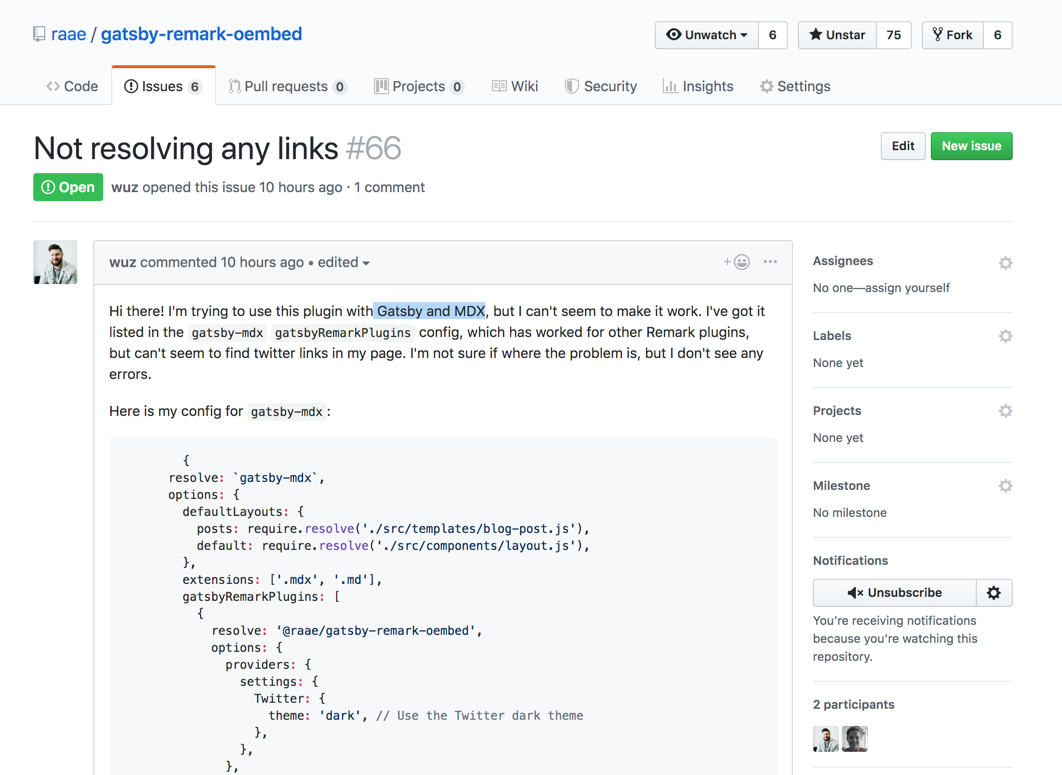Fork the repository
Screen dimensions: 1062x775
click(952, 35)
